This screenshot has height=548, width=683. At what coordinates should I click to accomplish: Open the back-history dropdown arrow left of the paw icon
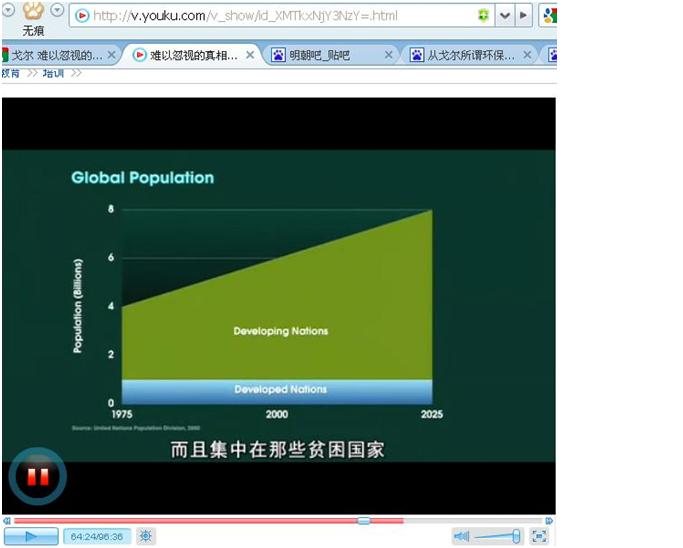pyautogui.click(x=8, y=9)
